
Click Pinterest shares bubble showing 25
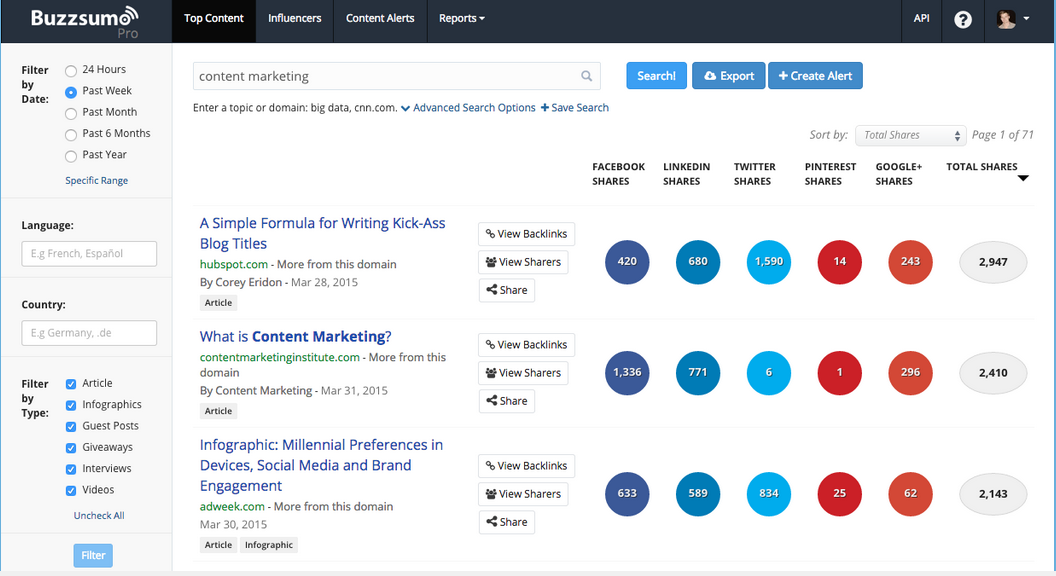point(839,494)
